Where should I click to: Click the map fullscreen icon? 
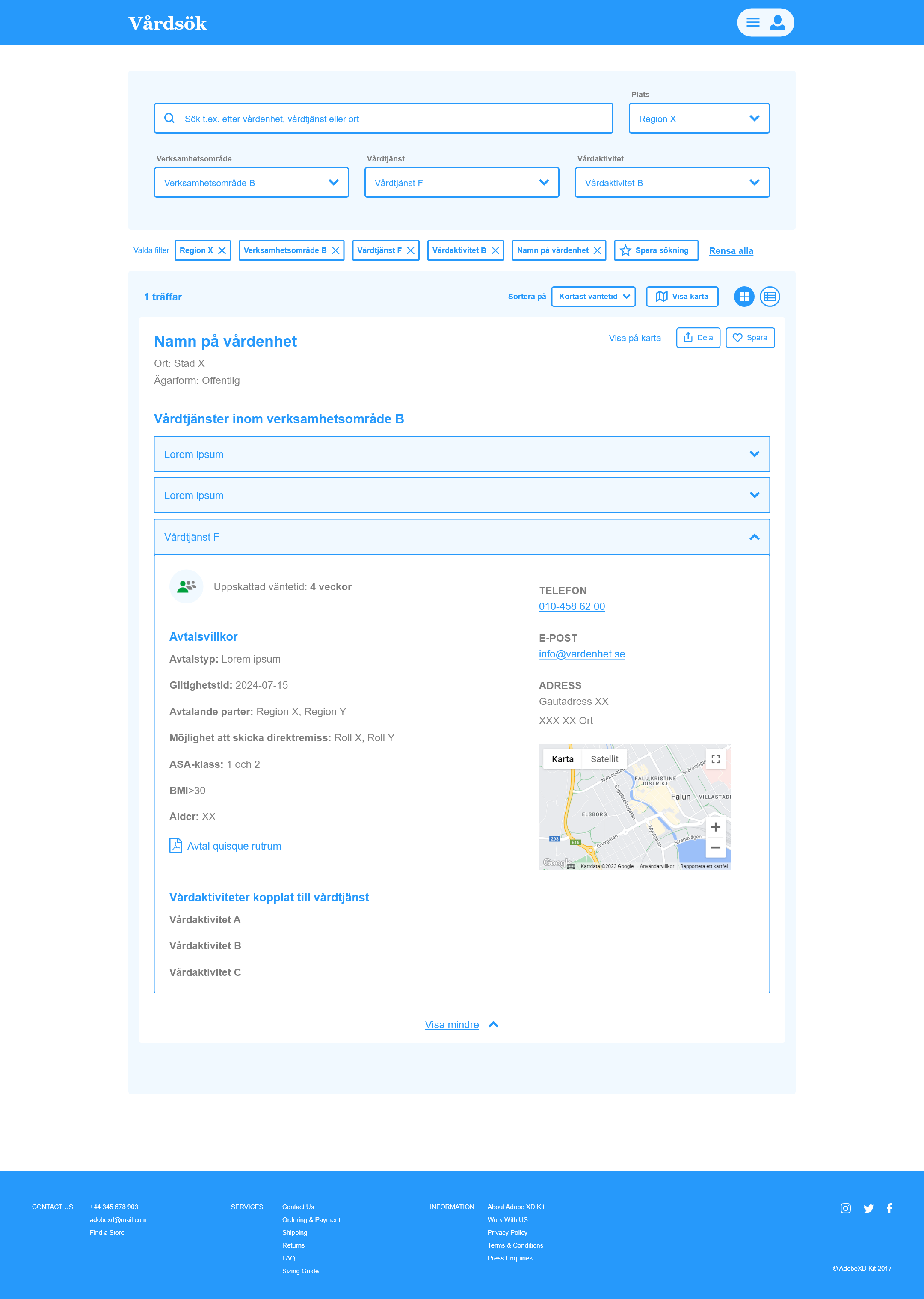[716, 759]
